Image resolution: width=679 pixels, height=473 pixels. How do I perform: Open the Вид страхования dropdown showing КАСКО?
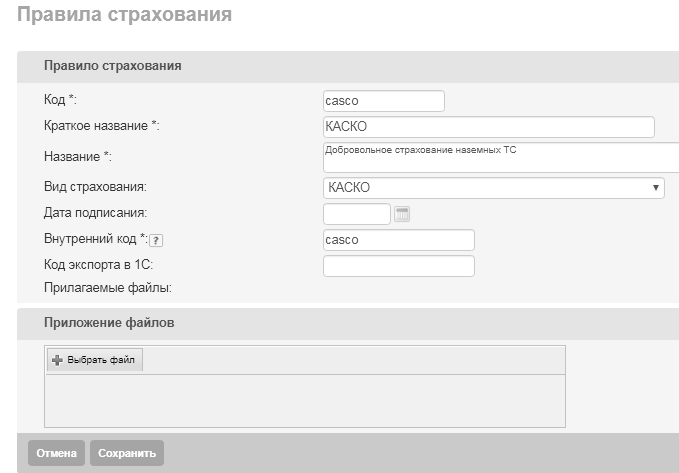click(x=494, y=188)
